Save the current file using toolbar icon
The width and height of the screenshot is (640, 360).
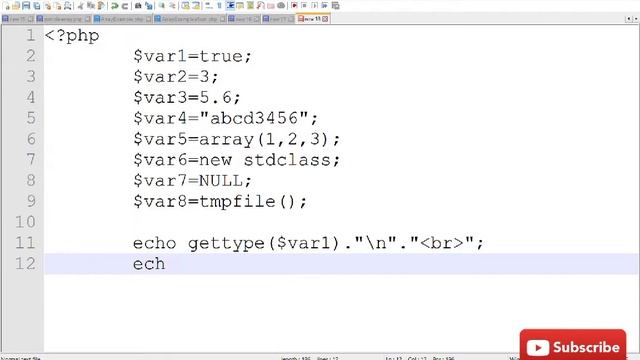26,6
